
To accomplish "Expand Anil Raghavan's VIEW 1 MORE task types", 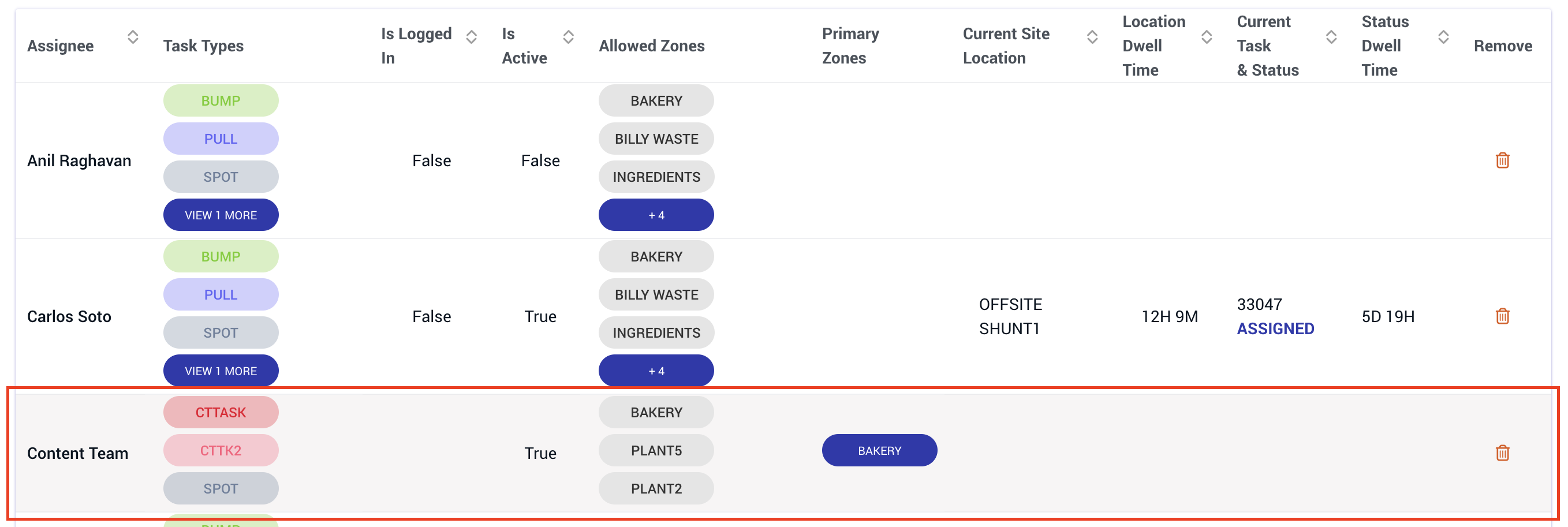I will 221,215.
